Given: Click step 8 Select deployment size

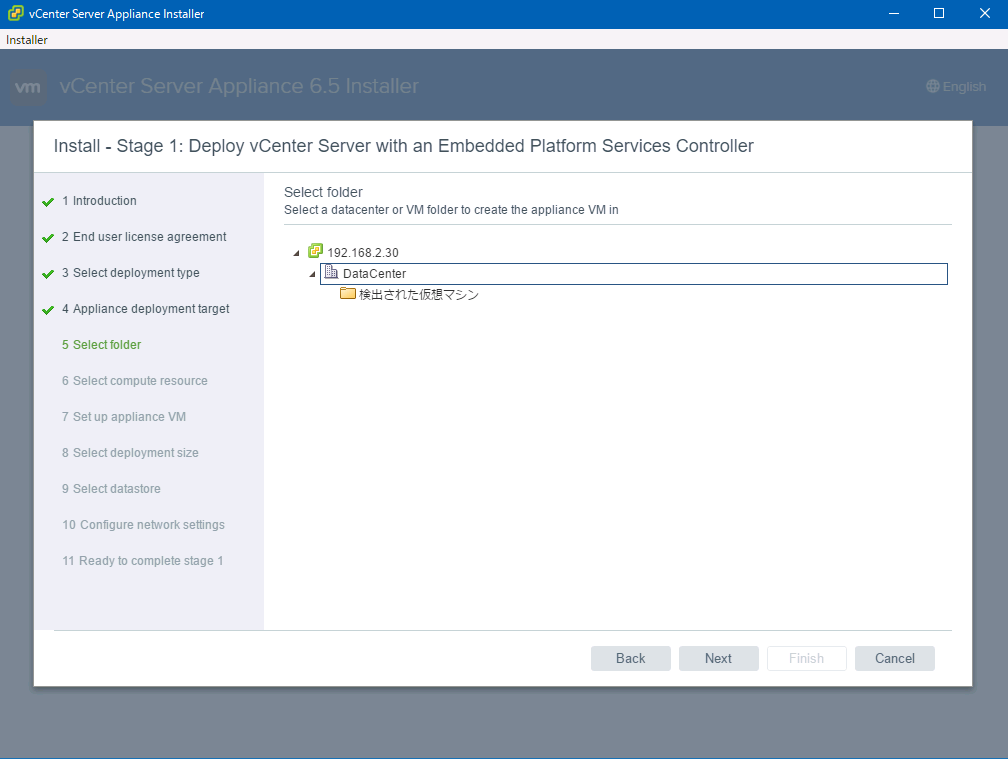Looking at the screenshot, I should (x=130, y=452).
